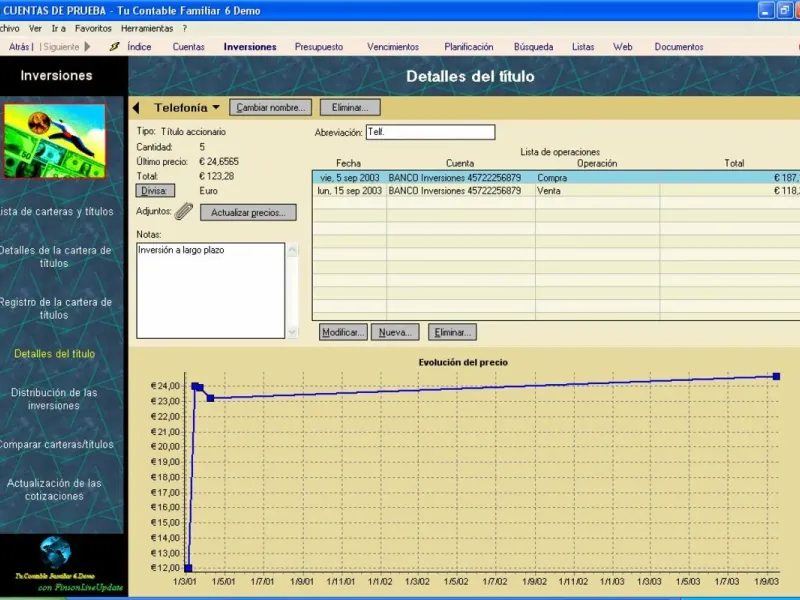Select the vie, 5 sep 2003 Compra row
800x600 pixels.
tap(556, 178)
